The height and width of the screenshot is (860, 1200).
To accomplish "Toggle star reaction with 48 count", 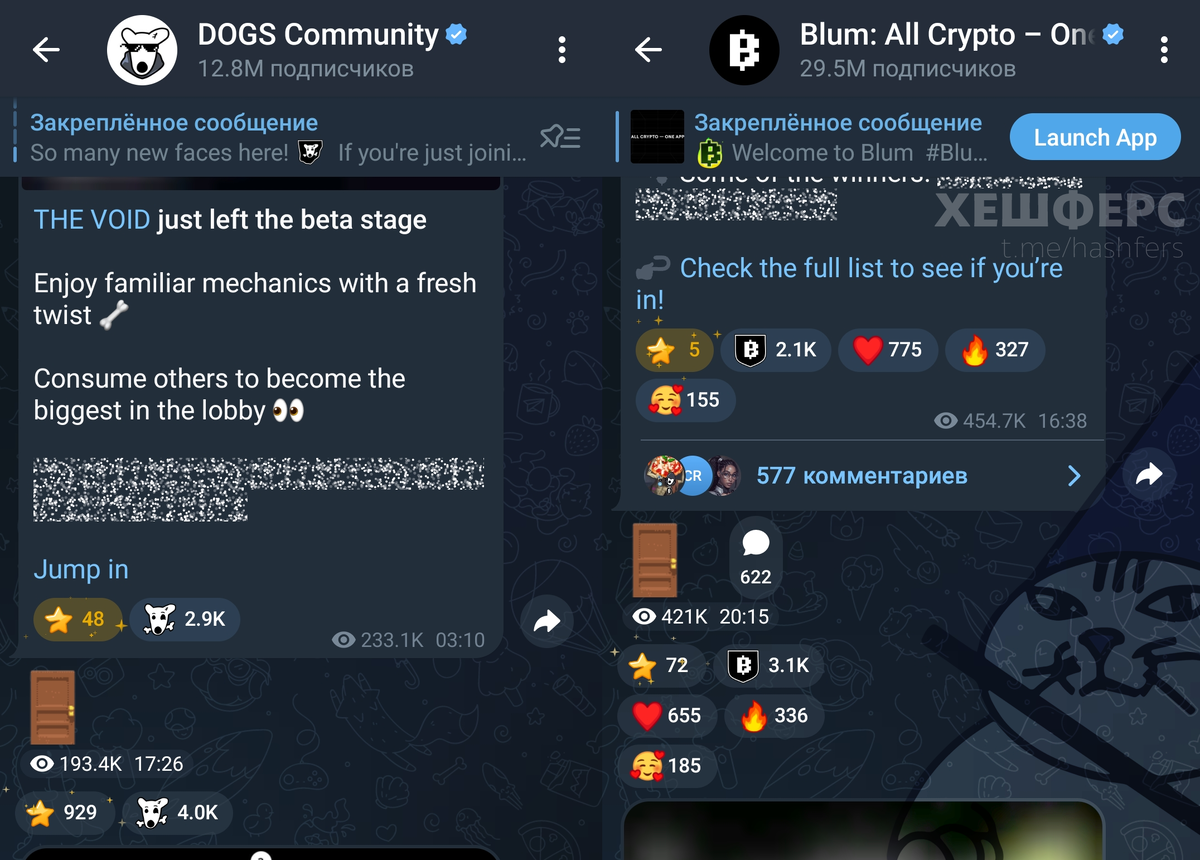I will 78,620.
